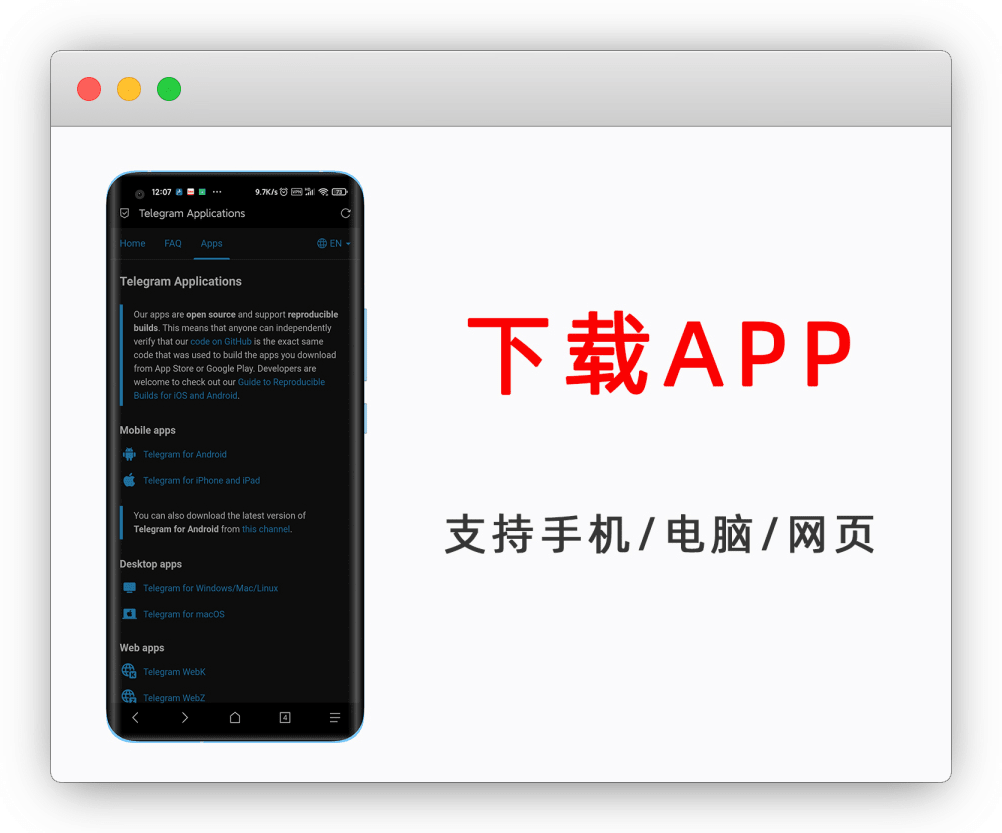Image resolution: width=1002 pixels, height=833 pixels.
Task: Go to browser home icon
Action: (x=235, y=718)
